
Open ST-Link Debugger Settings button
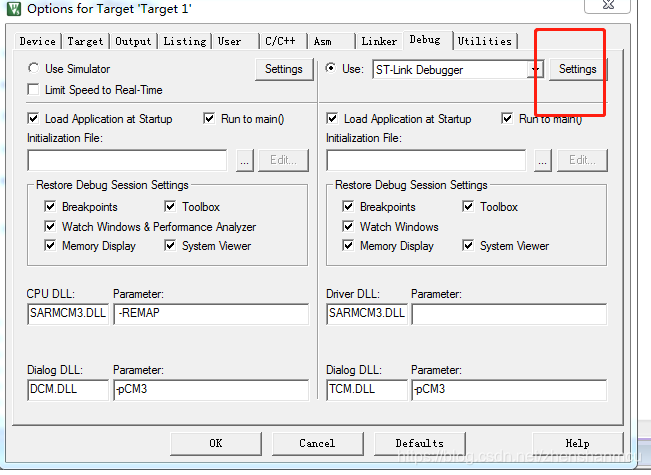[x=578, y=69]
